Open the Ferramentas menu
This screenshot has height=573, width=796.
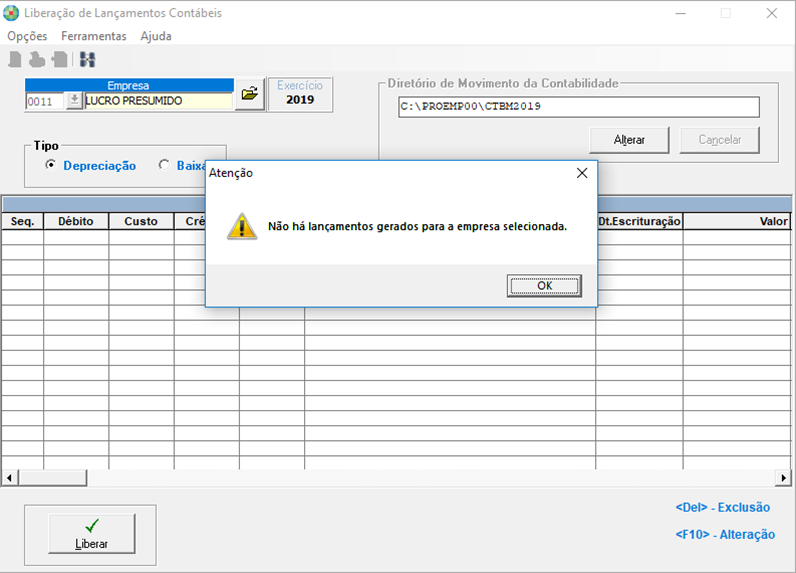coord(93,36)
